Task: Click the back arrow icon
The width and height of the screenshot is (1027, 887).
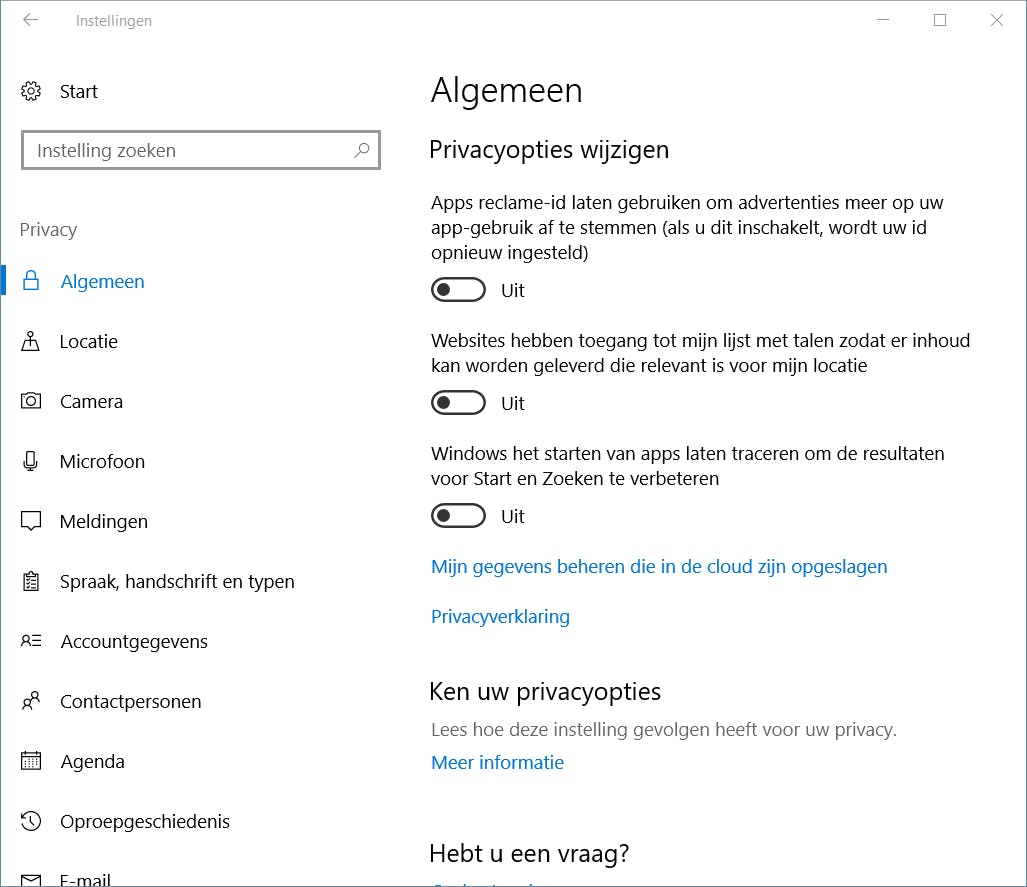Action: 30,20
